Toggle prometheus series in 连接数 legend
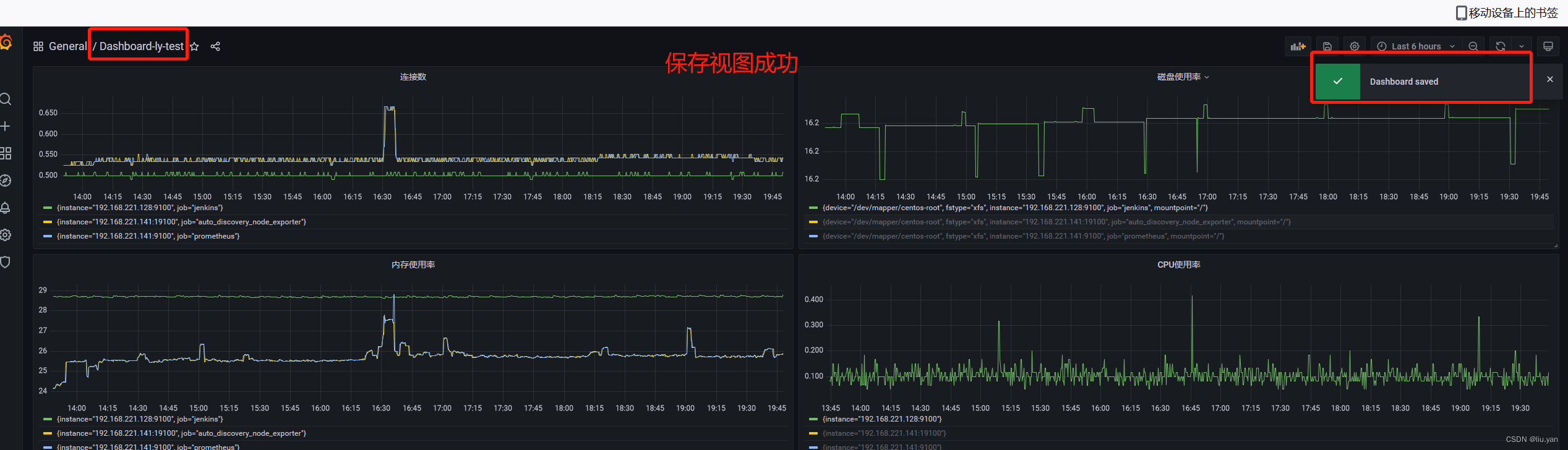 [x=148, y=236]
